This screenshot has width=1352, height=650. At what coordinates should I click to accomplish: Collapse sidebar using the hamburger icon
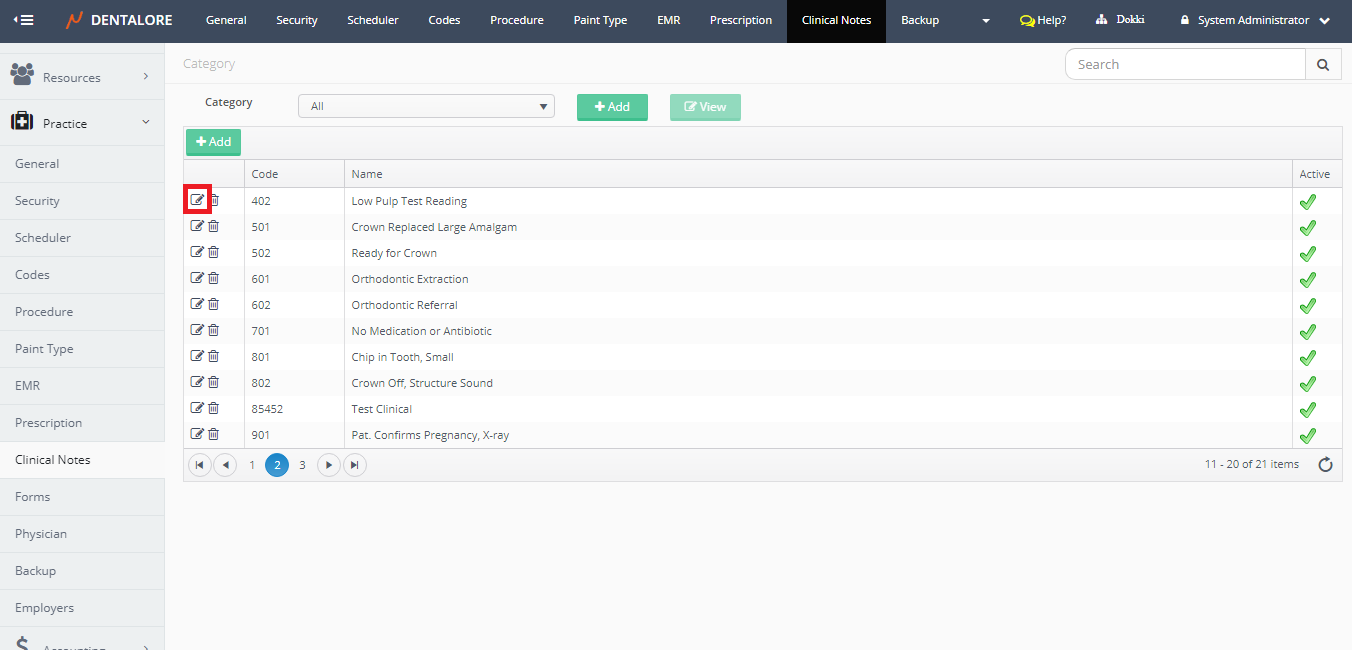click(23, 20)
